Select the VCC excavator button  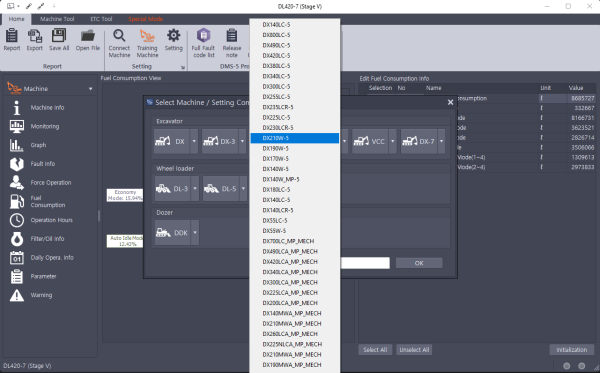pyautogui.click(x=370, y=141)
